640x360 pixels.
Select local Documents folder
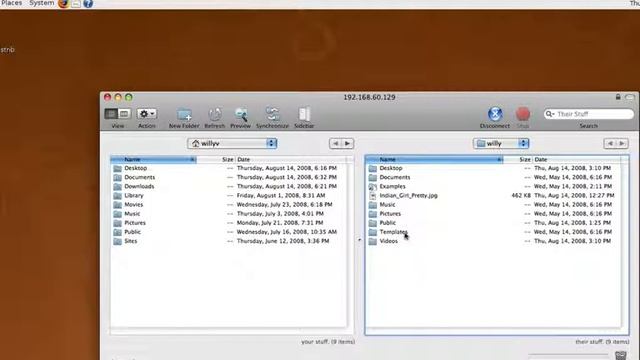[x=140, y=177]
